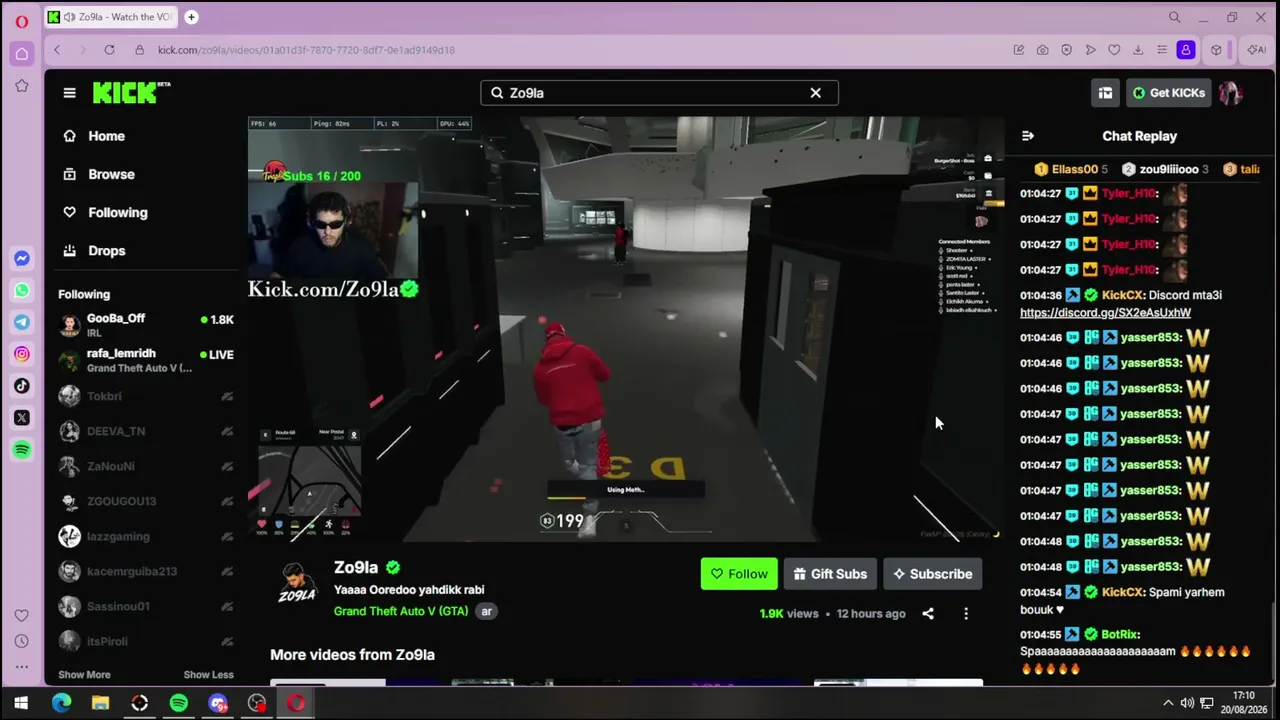Open DEEVA_TN channel
1280x720 pixels.
[146, 431]
